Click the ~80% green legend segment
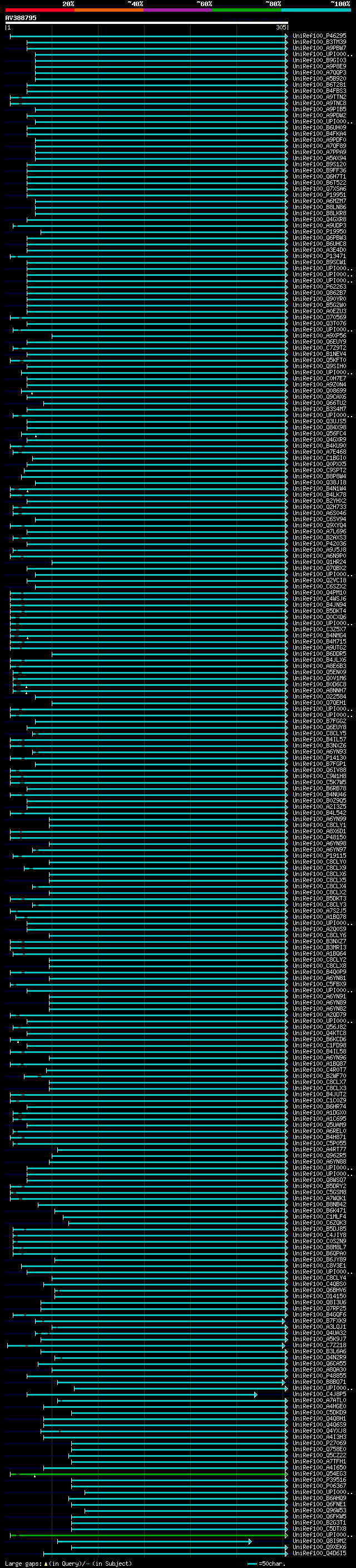Image resolution: width=356 pixels, height=1568 pixels. pyautogui.click(x=247, y=11)
